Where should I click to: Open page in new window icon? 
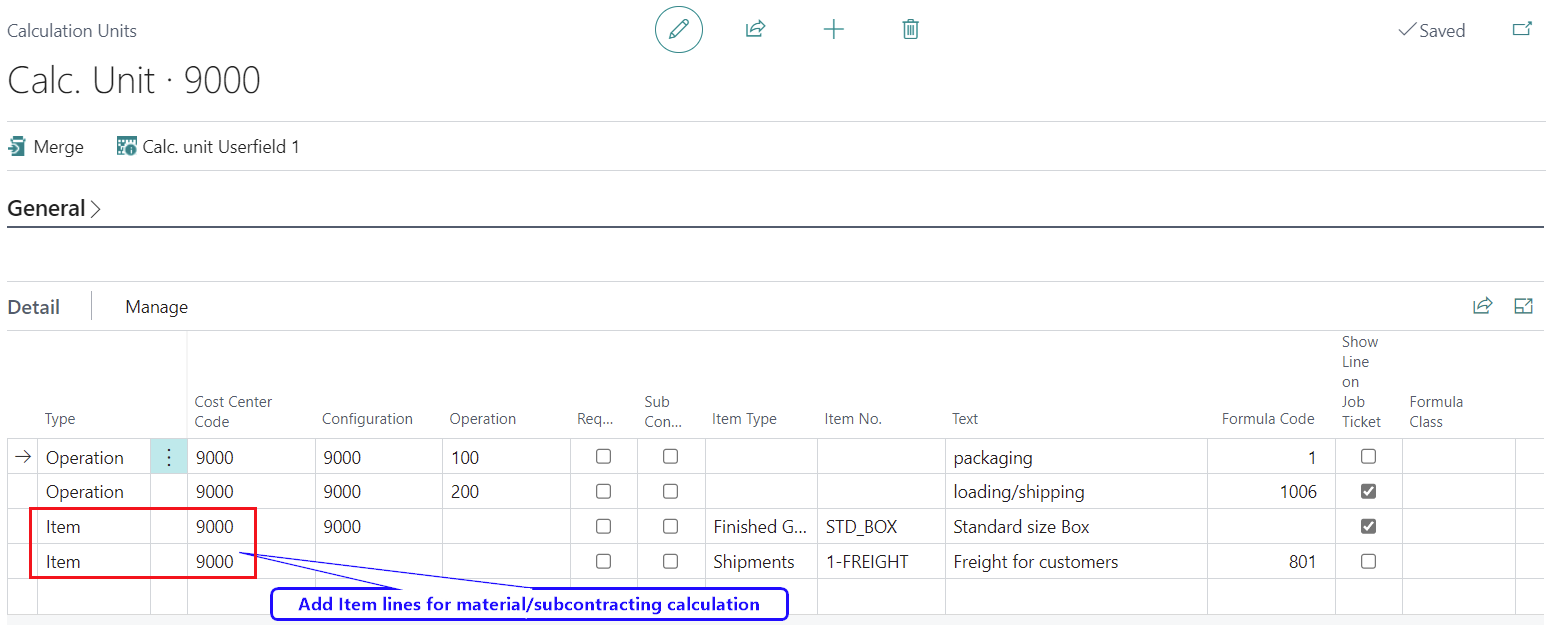pos(1521,30)
